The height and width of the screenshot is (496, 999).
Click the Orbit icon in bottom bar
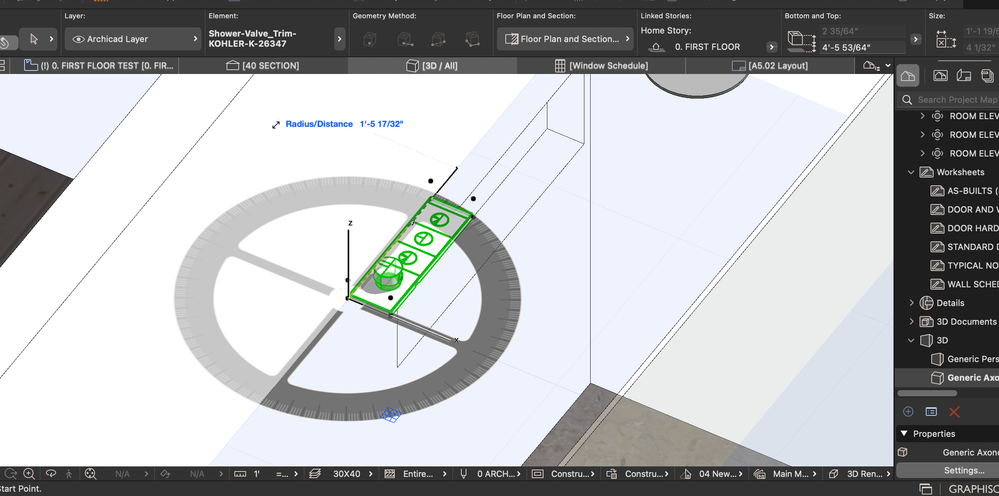pyautogui.click(x=50, y=474)
